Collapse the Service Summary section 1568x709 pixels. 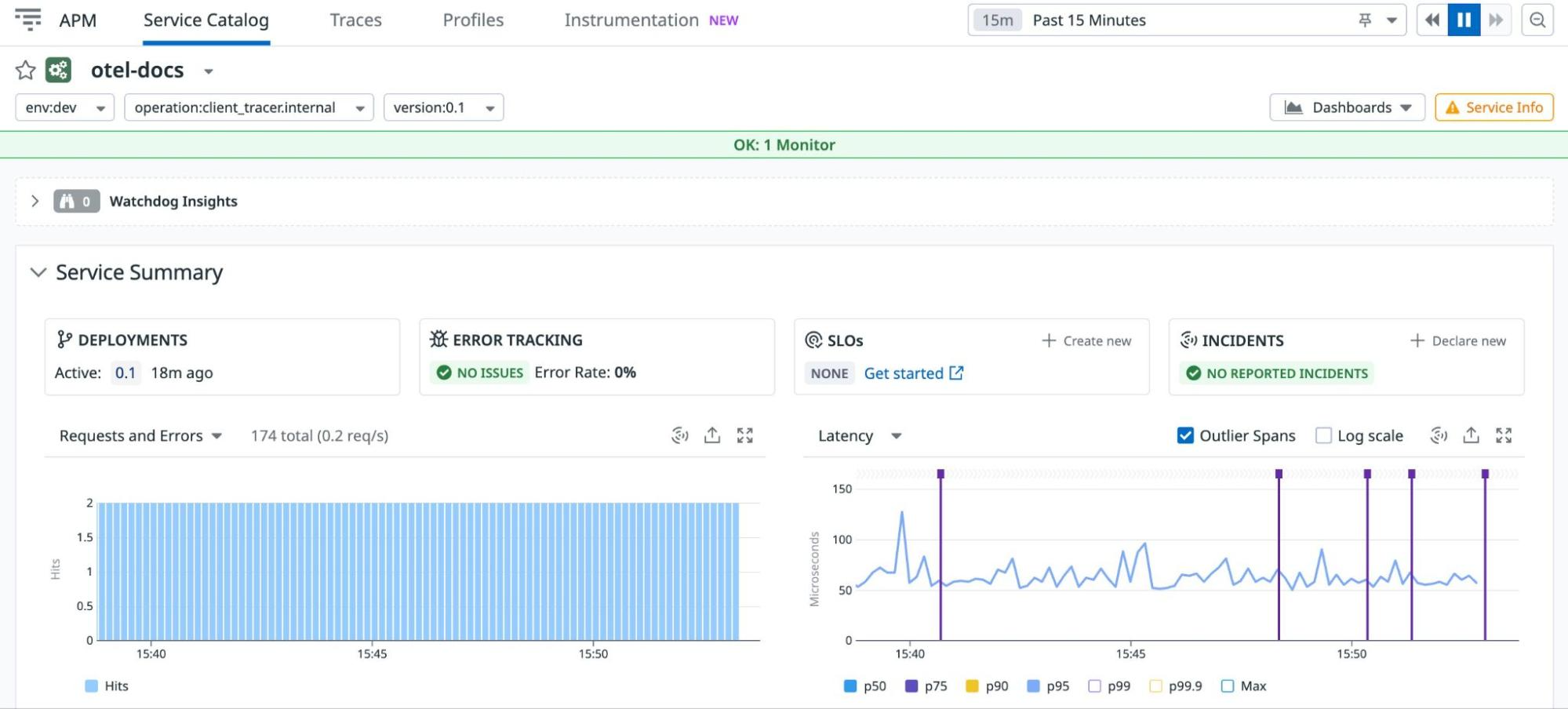click(x=38, y=272)
